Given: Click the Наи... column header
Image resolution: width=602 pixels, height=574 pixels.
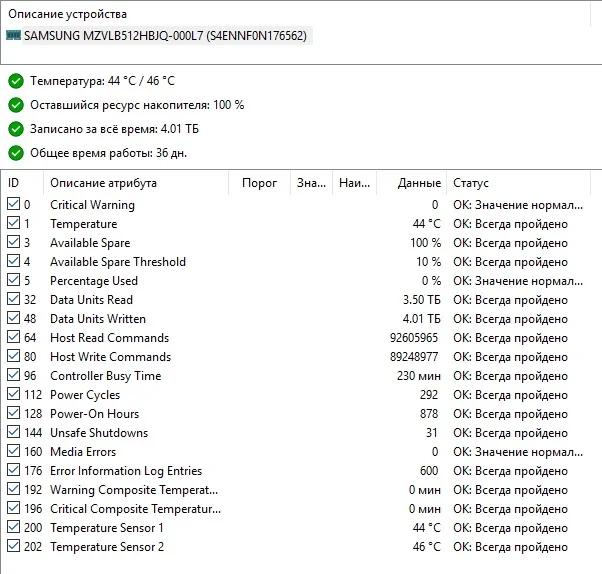Looking at the screenshot, I should point(354,183).
